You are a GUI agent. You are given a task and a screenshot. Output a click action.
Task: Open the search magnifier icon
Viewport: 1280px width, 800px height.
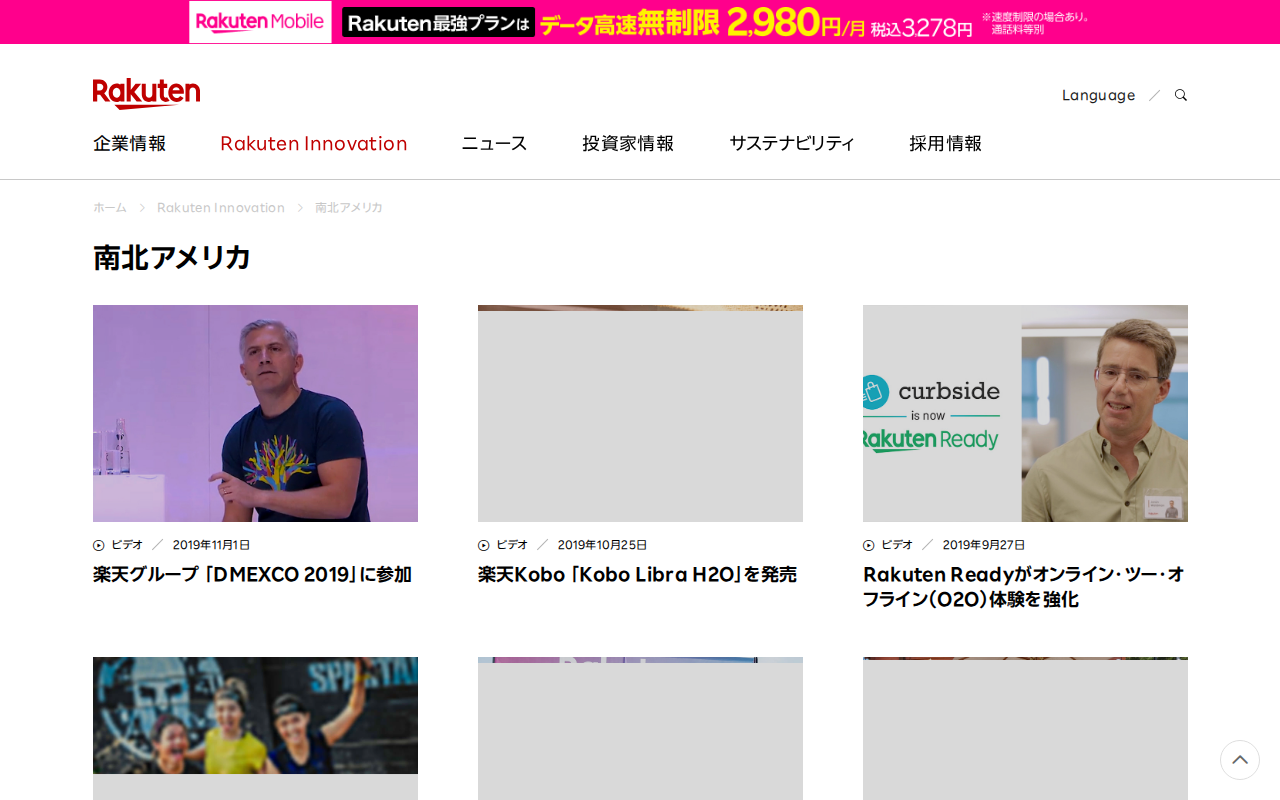point(1181,95)
